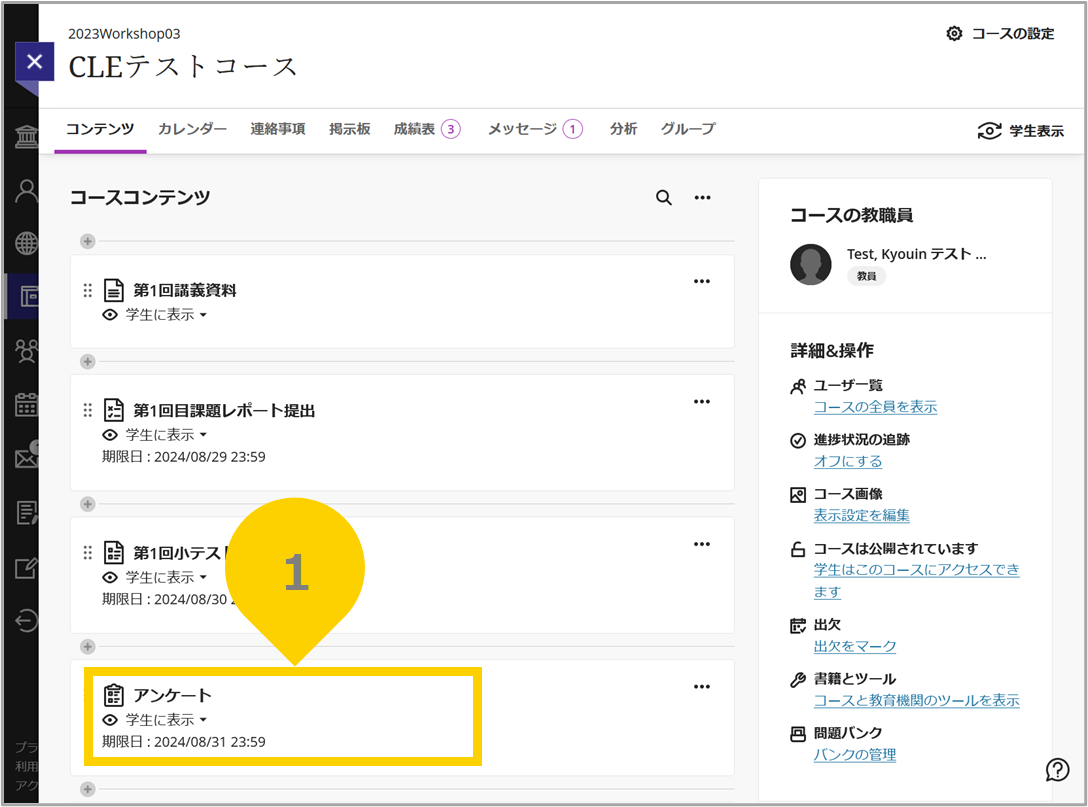Close the course panel with X button

pos(34,62)
